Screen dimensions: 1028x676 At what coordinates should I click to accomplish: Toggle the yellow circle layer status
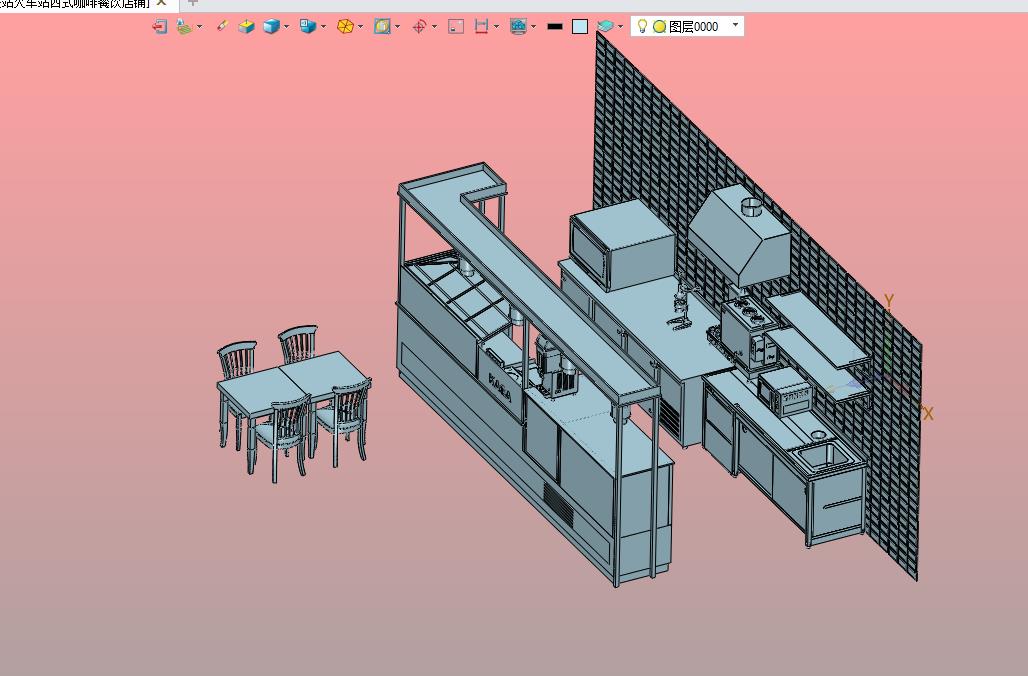pos(660,26)
